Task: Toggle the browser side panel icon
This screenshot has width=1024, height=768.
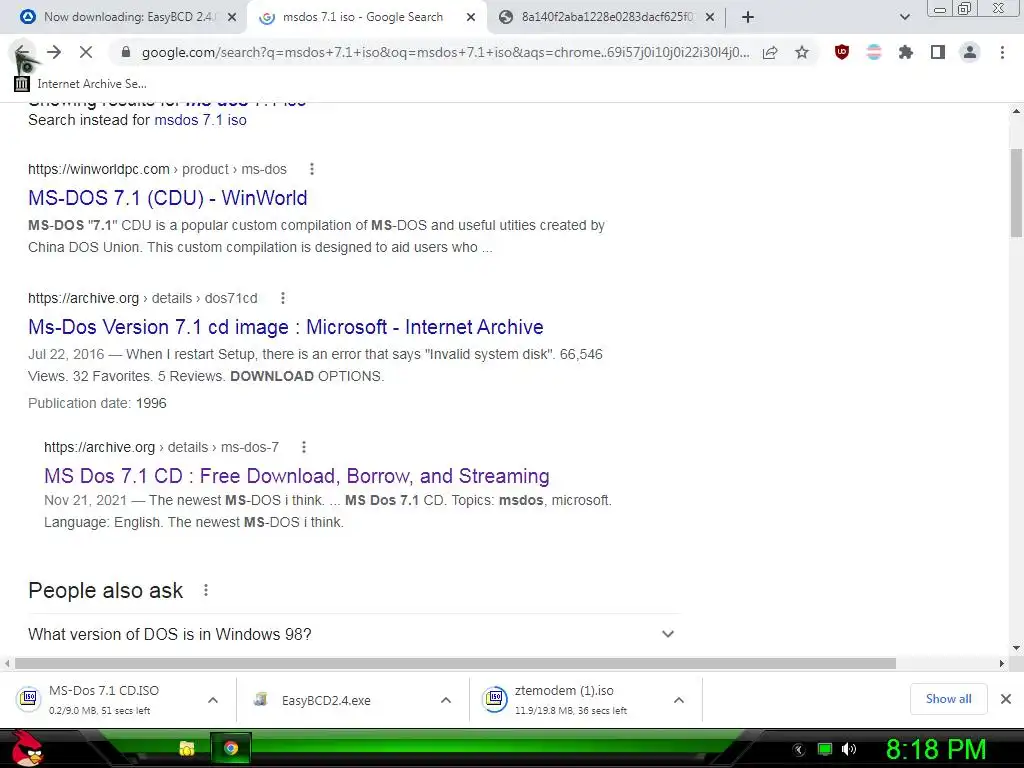Action: (938, 52)
